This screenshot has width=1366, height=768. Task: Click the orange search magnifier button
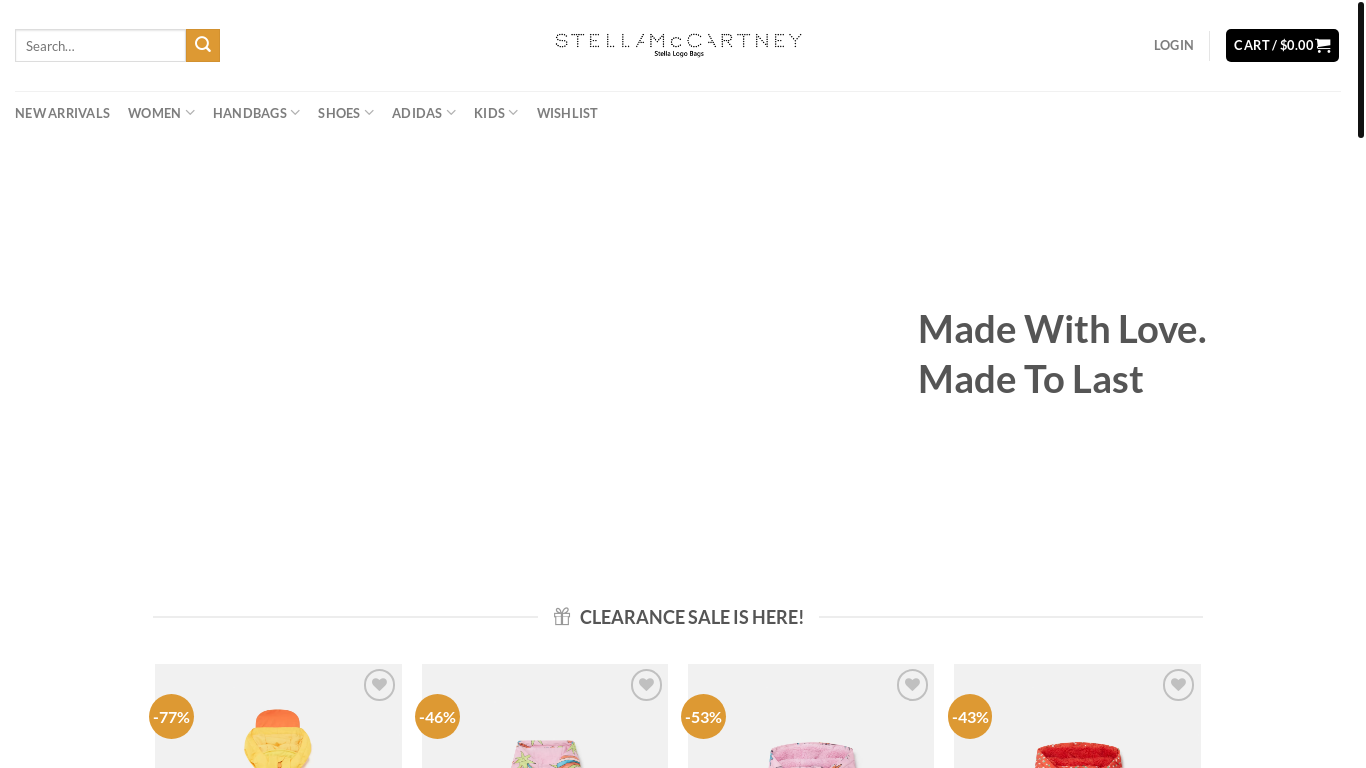[x=203, y=45]
